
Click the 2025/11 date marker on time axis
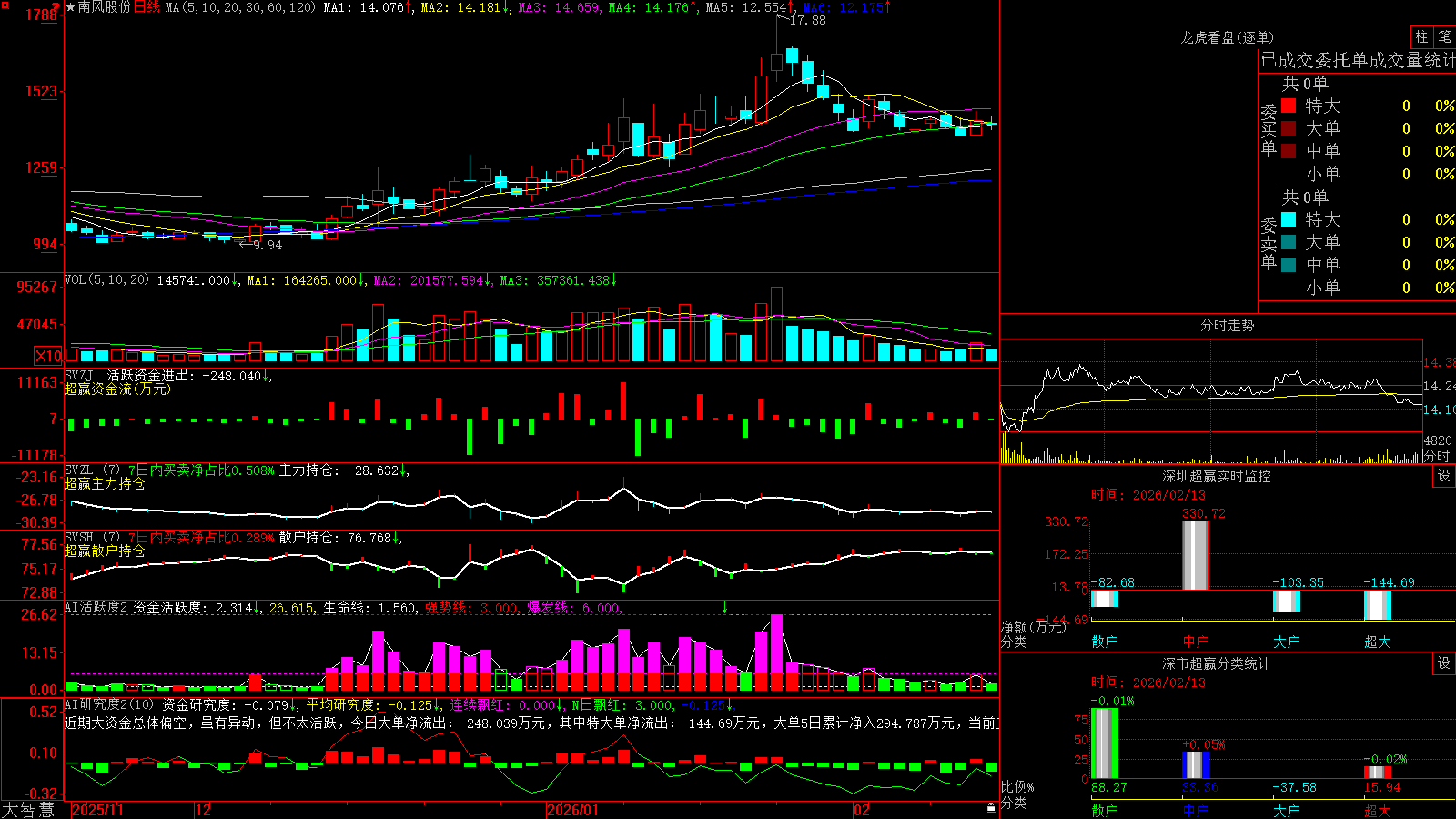tap(97, 810)
